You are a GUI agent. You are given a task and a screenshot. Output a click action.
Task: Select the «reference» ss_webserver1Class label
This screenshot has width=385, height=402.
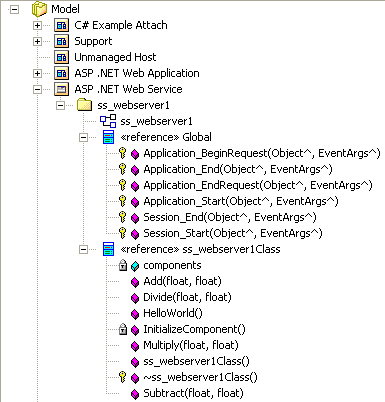point(200,249)
